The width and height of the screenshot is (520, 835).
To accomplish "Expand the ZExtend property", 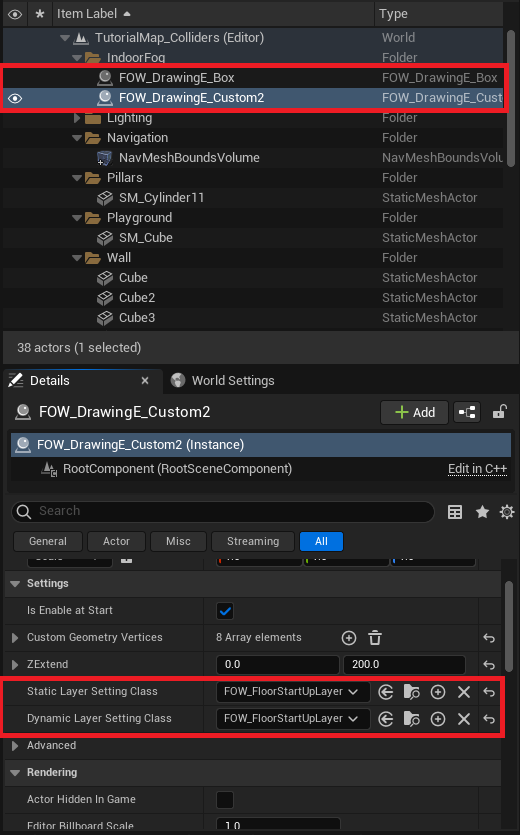I will 15,665.
